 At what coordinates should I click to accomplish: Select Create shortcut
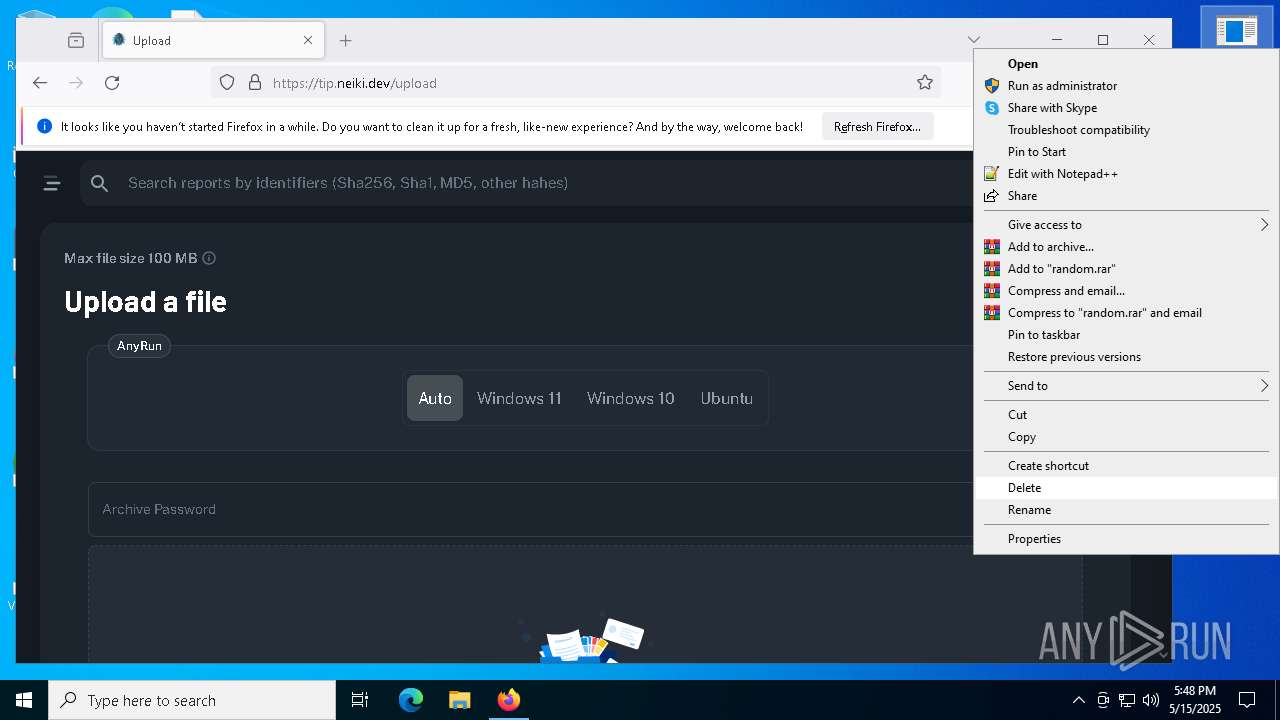pos(1126,466)
